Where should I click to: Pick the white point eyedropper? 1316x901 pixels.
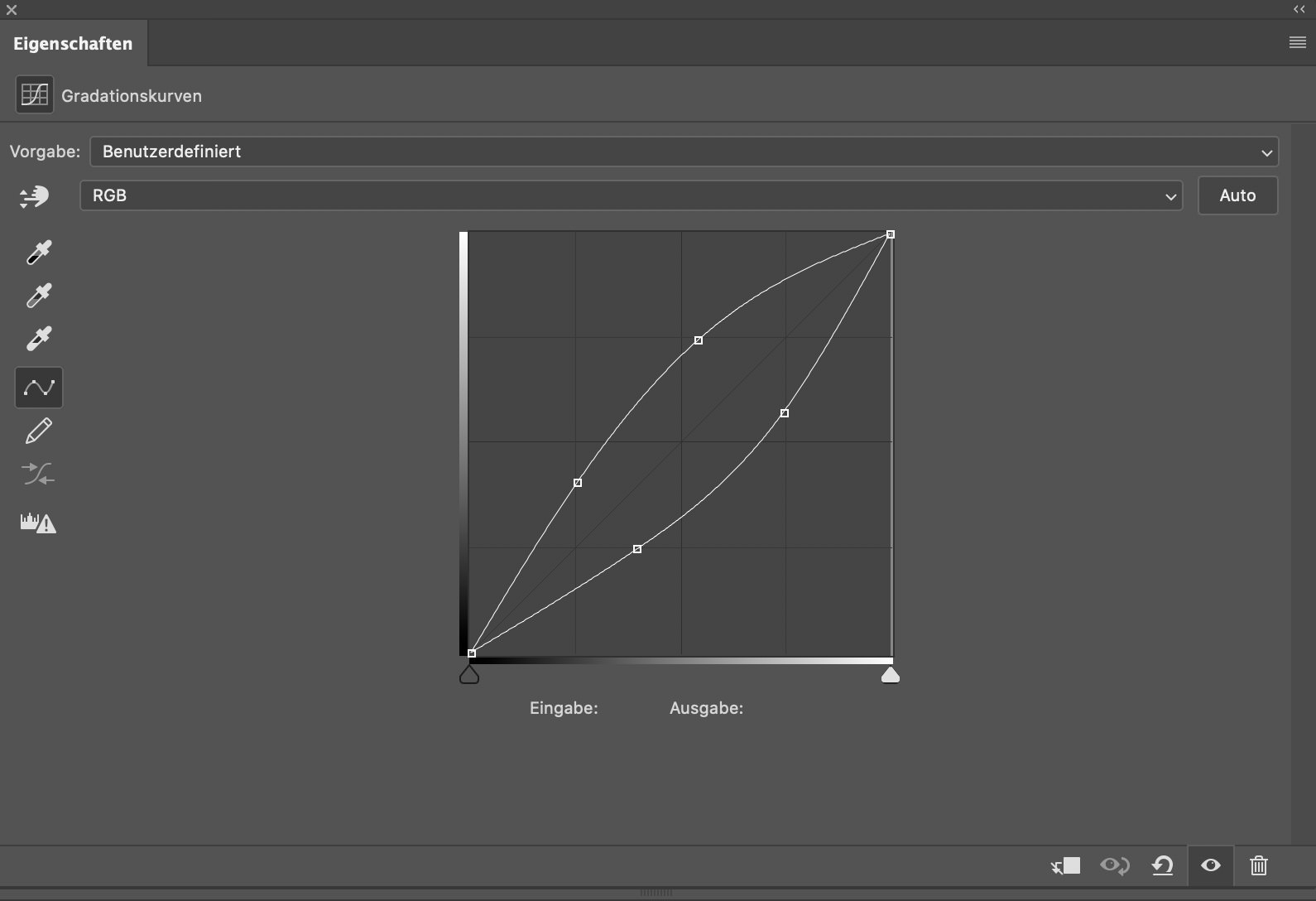(39, 338)
